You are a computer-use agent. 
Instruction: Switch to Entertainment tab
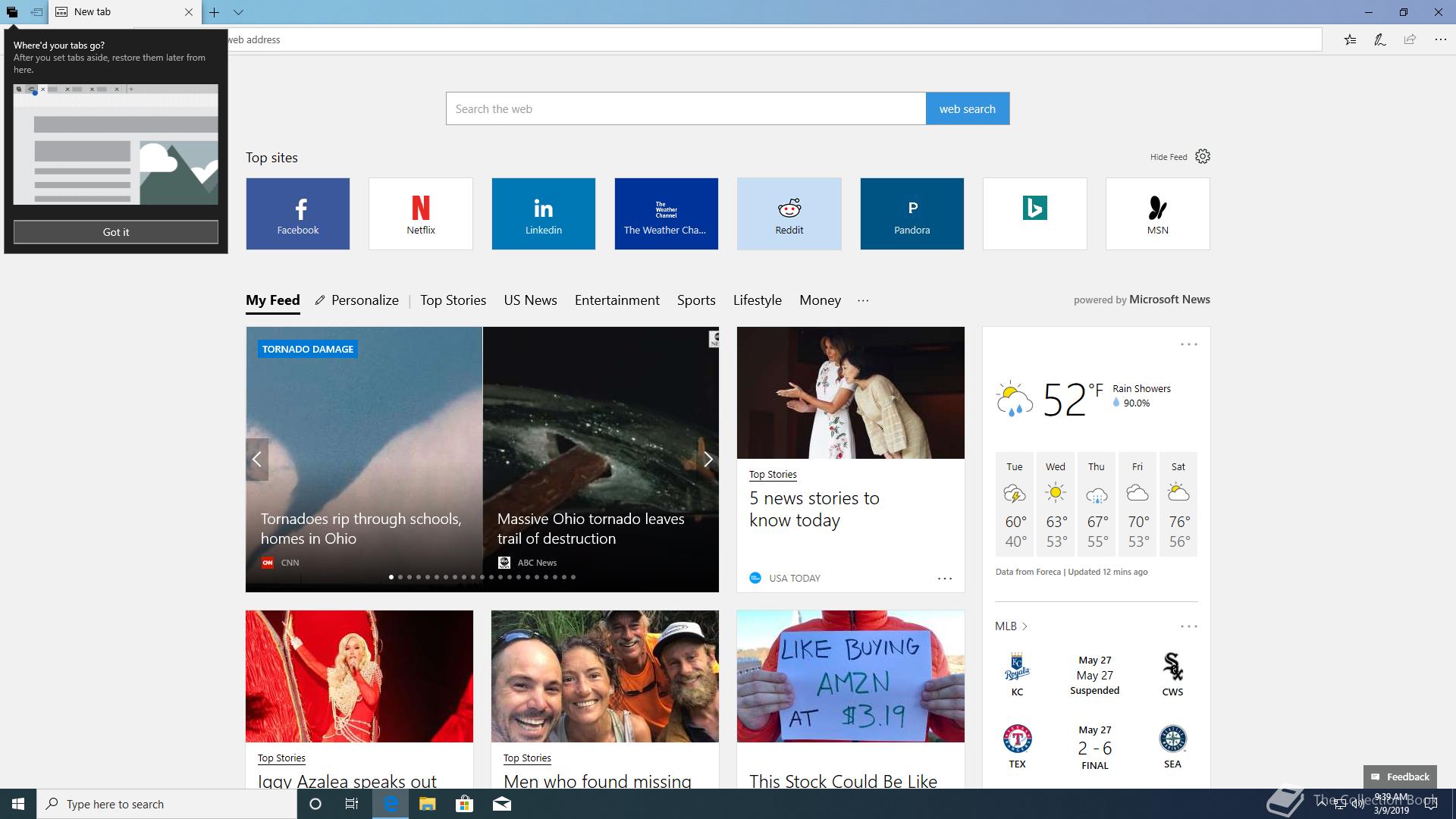point(617,300)
